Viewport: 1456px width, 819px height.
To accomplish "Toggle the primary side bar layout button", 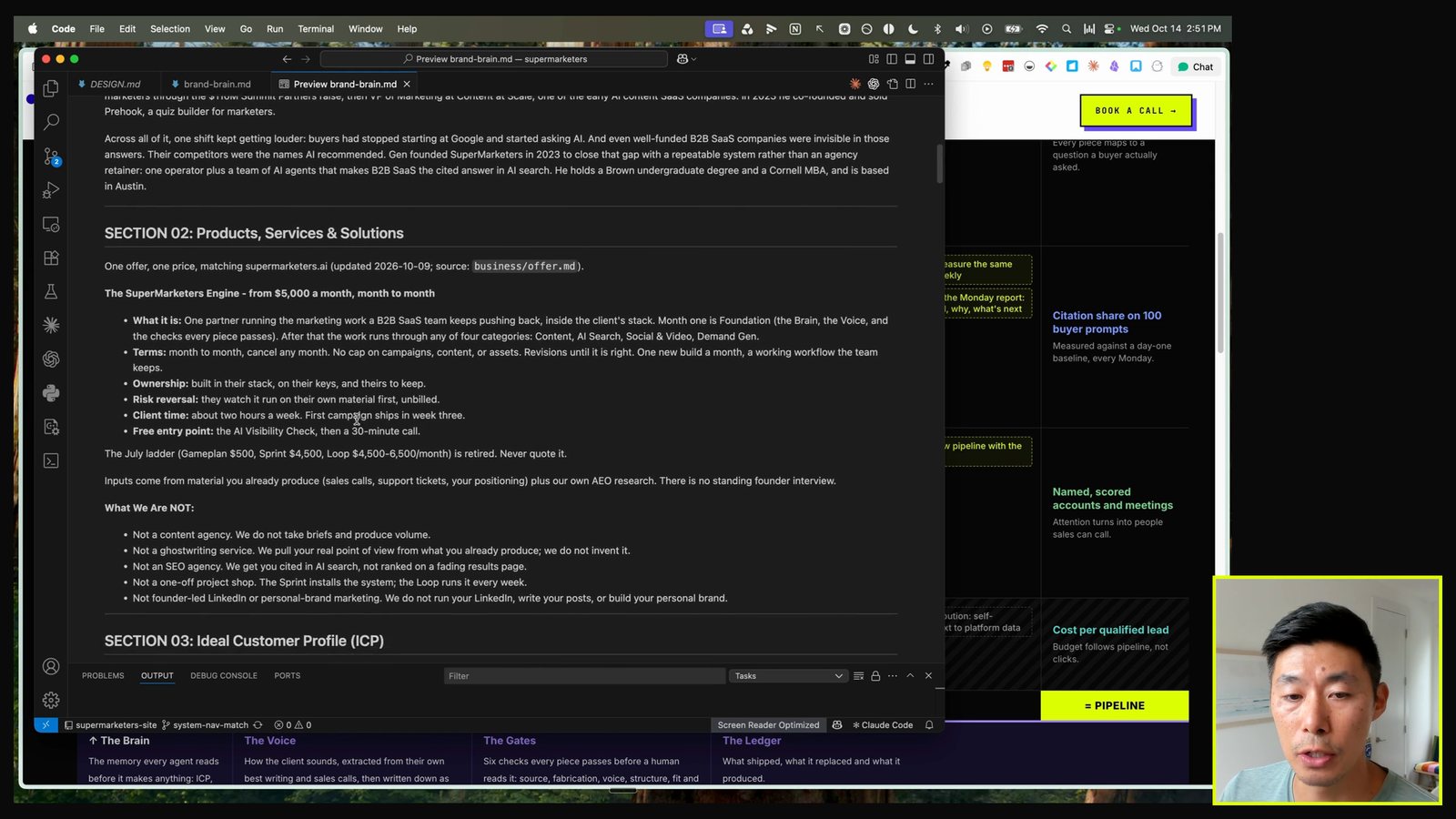I will [x=892, y=59].
